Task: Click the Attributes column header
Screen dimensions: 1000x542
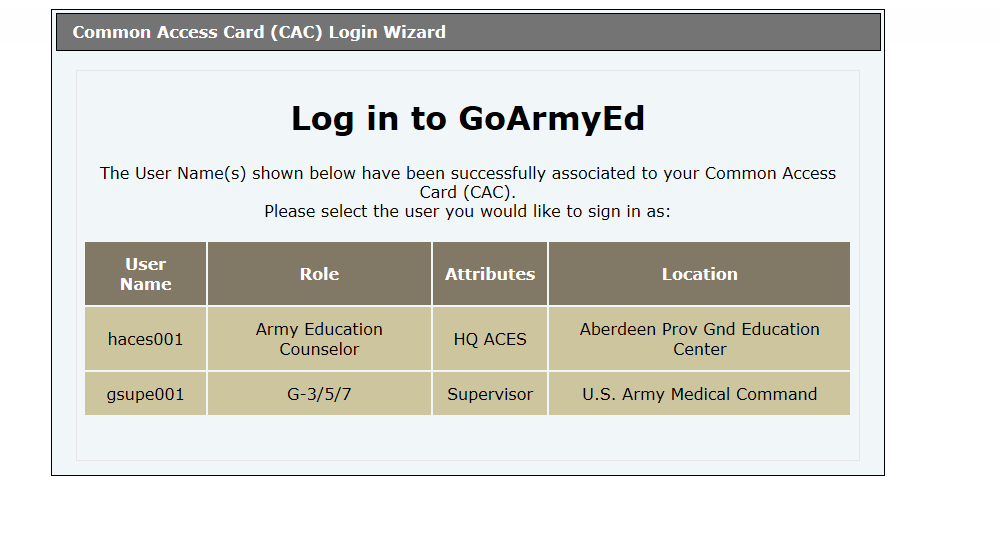Action: coord(490,274)
